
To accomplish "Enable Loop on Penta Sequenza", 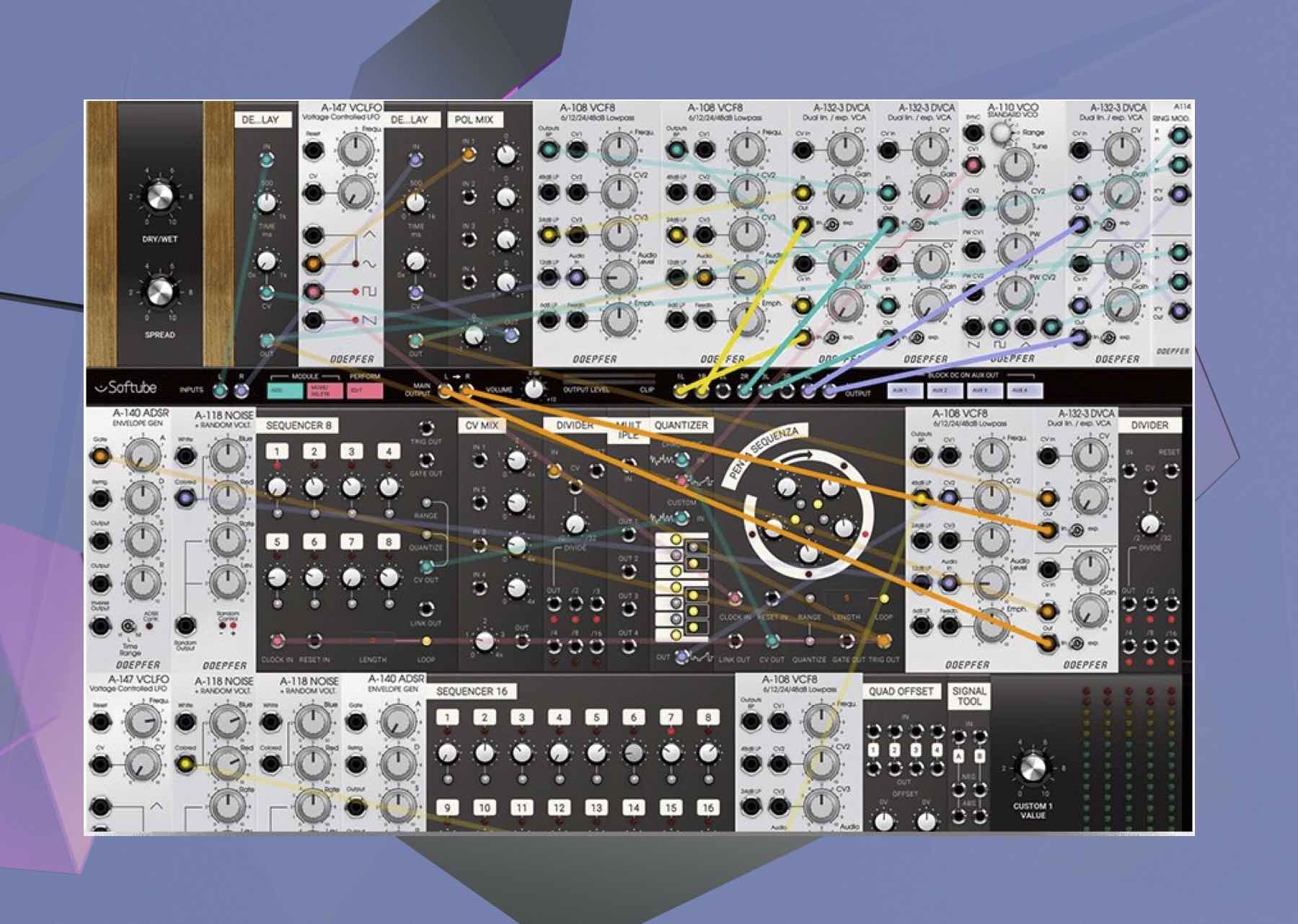I will tap(884, 599).
